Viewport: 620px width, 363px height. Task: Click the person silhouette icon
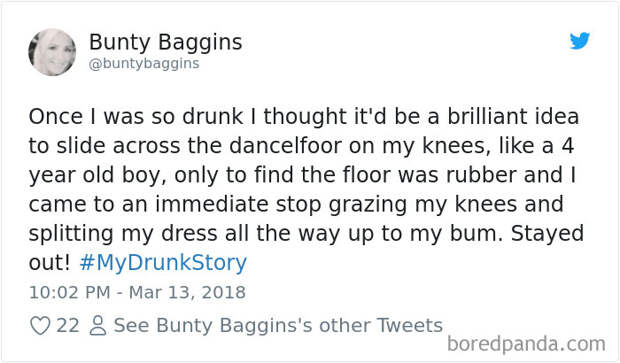(98, 326)
